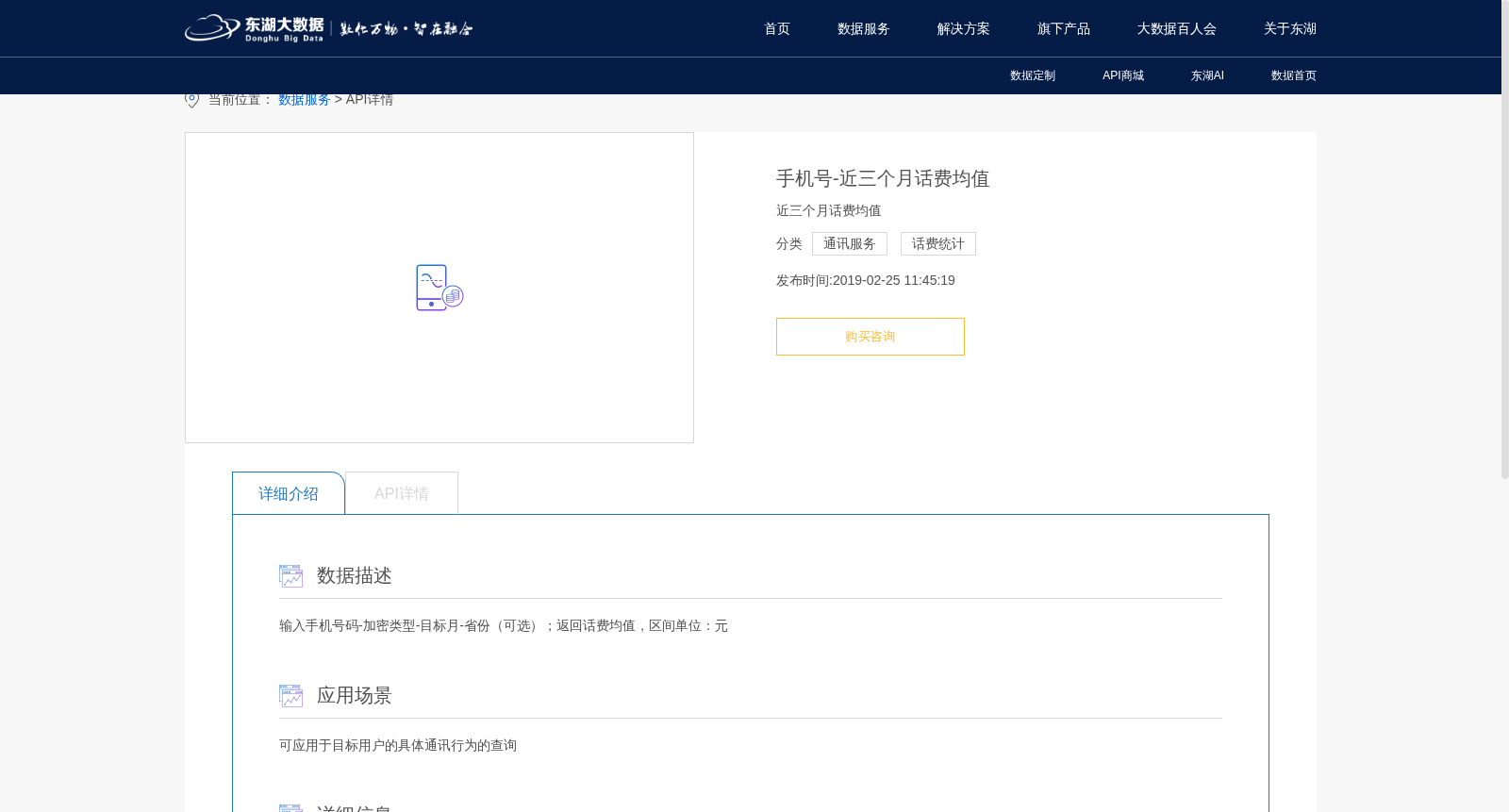Image resolution: width=1509 pixels, height=812 pixels.
Task: Switch to the 详细介绍 tab
Action: 289,493
